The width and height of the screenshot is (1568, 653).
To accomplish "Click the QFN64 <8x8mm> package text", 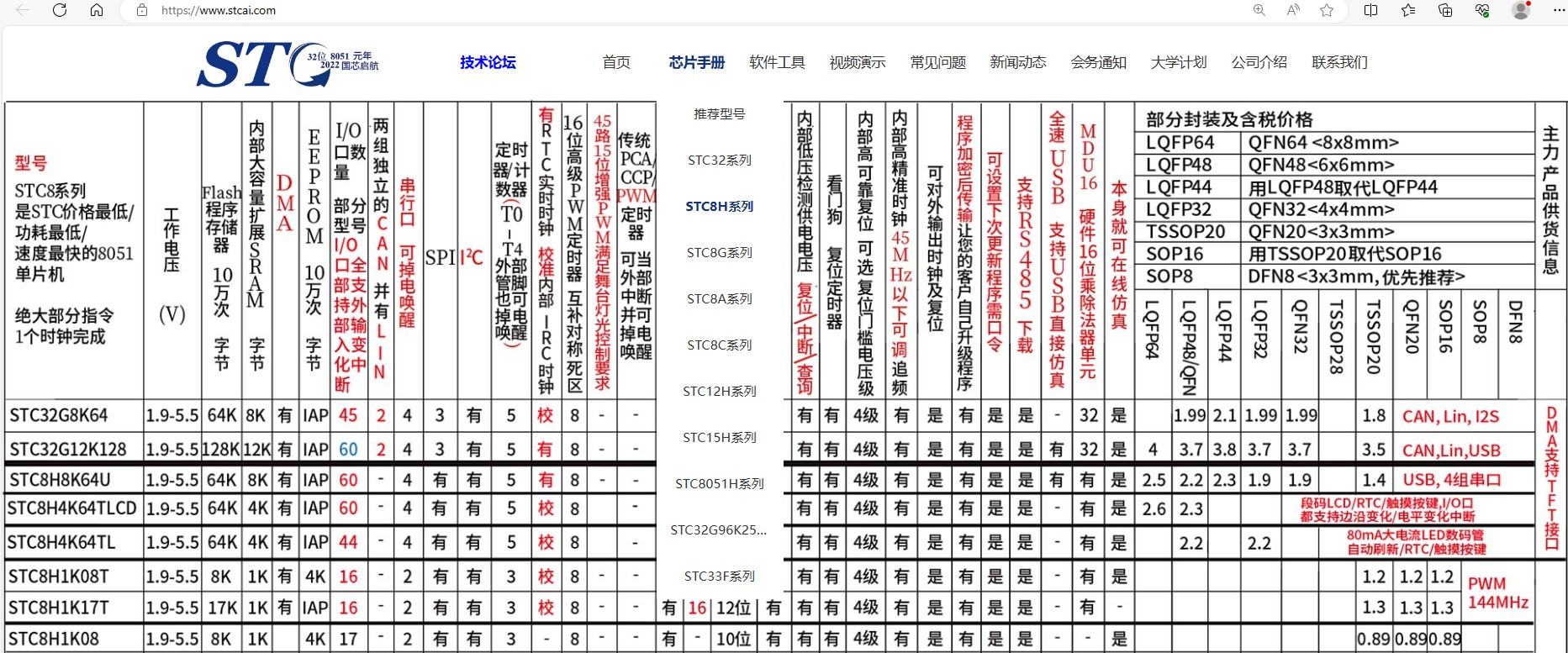I will coord(1323,143).
